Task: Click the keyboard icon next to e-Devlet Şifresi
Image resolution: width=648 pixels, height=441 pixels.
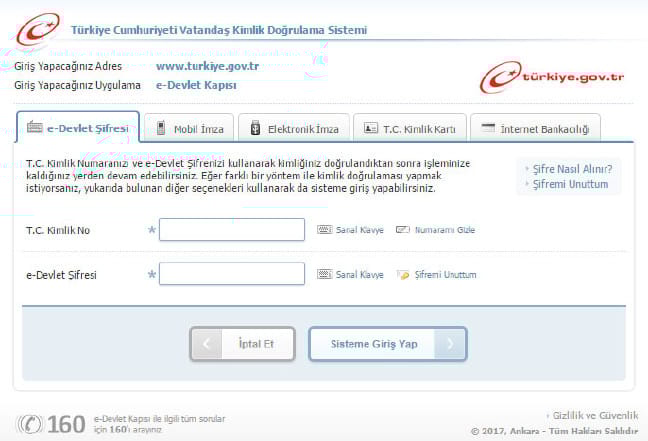Action: [324, 274]
